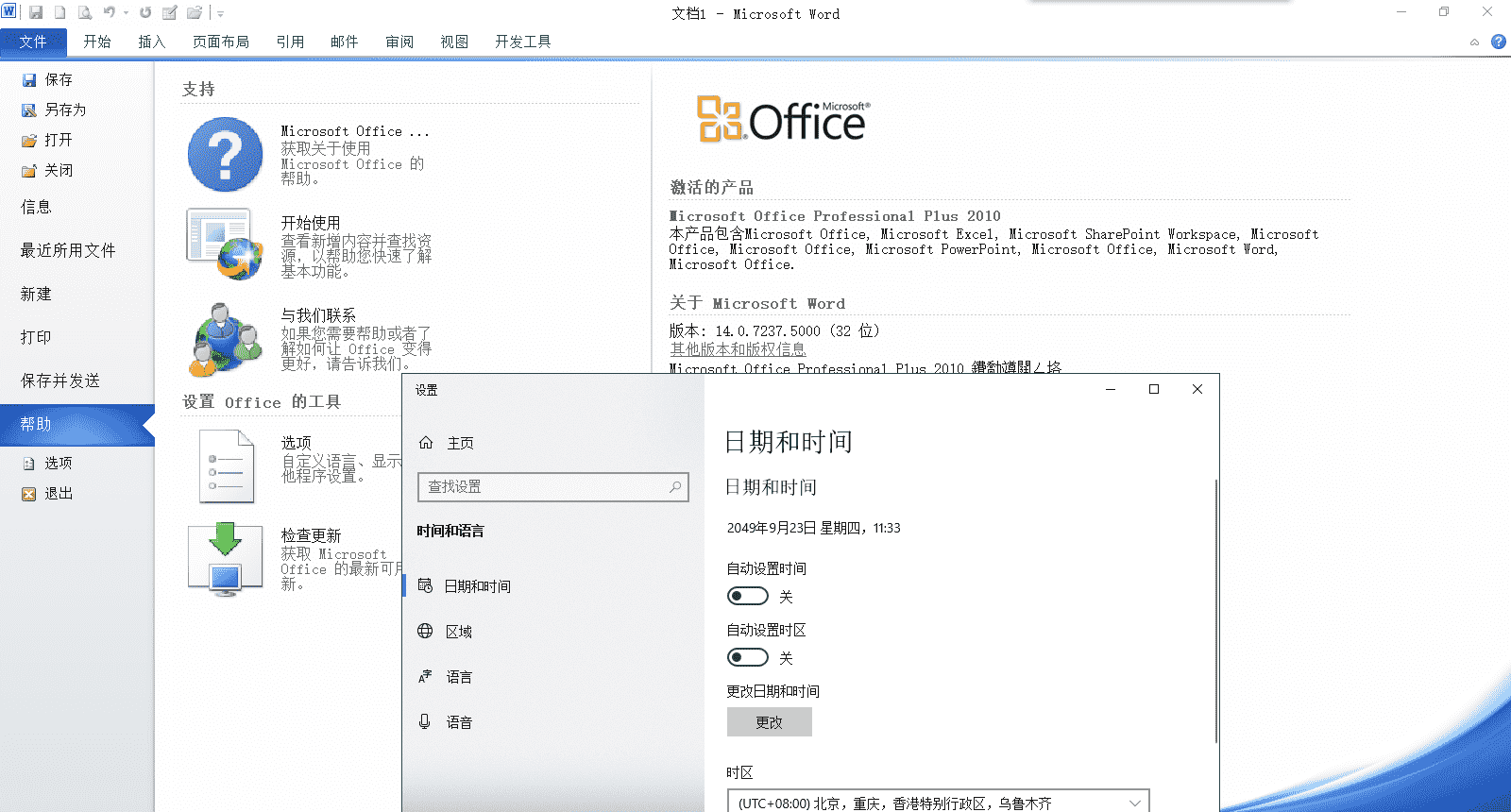Switch to the 邮件 ribbon tab
Image resolution: width=1511 pixels, height=812 pixels.
(345, 42)
